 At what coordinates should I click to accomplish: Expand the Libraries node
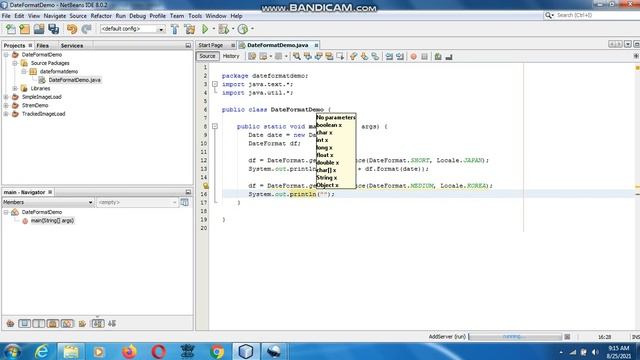click(x=15, y=89)
